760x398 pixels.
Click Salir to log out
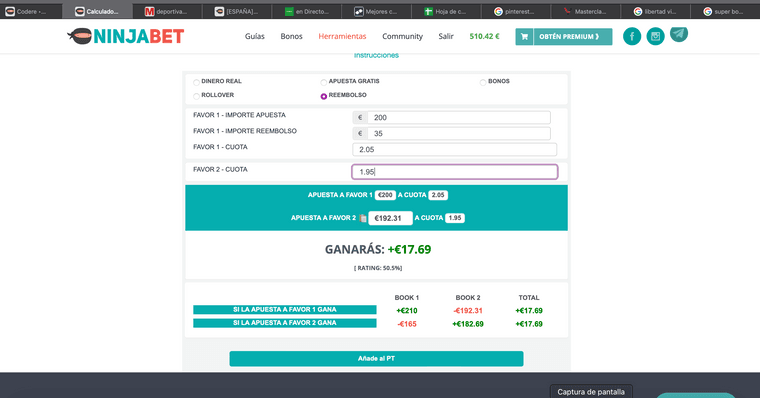coord(446,36)
